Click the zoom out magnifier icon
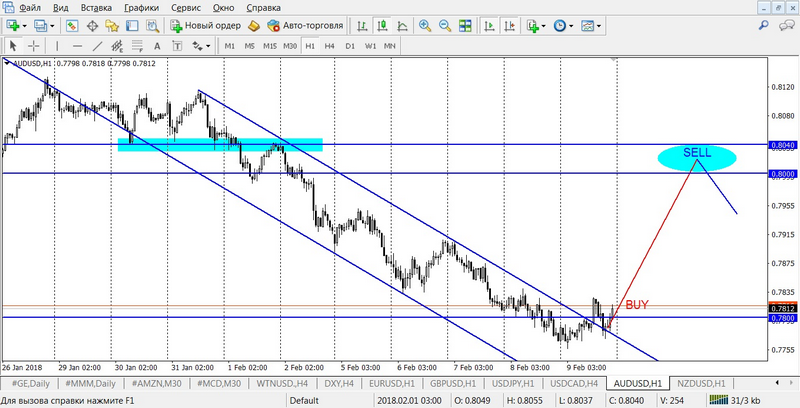This screenshot has width=800, height=408. point(444,25)
